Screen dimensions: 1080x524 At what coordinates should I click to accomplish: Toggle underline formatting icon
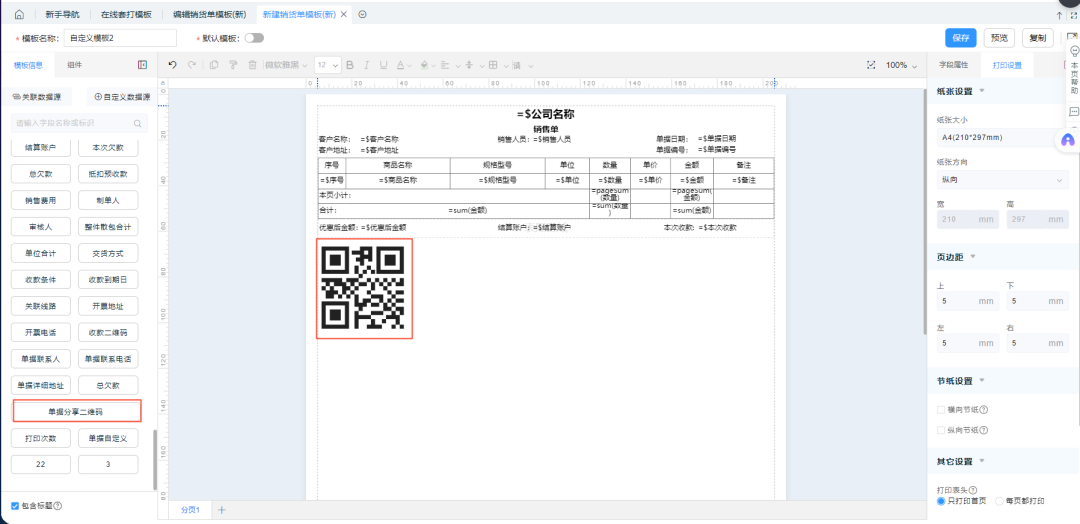point(383,65)
